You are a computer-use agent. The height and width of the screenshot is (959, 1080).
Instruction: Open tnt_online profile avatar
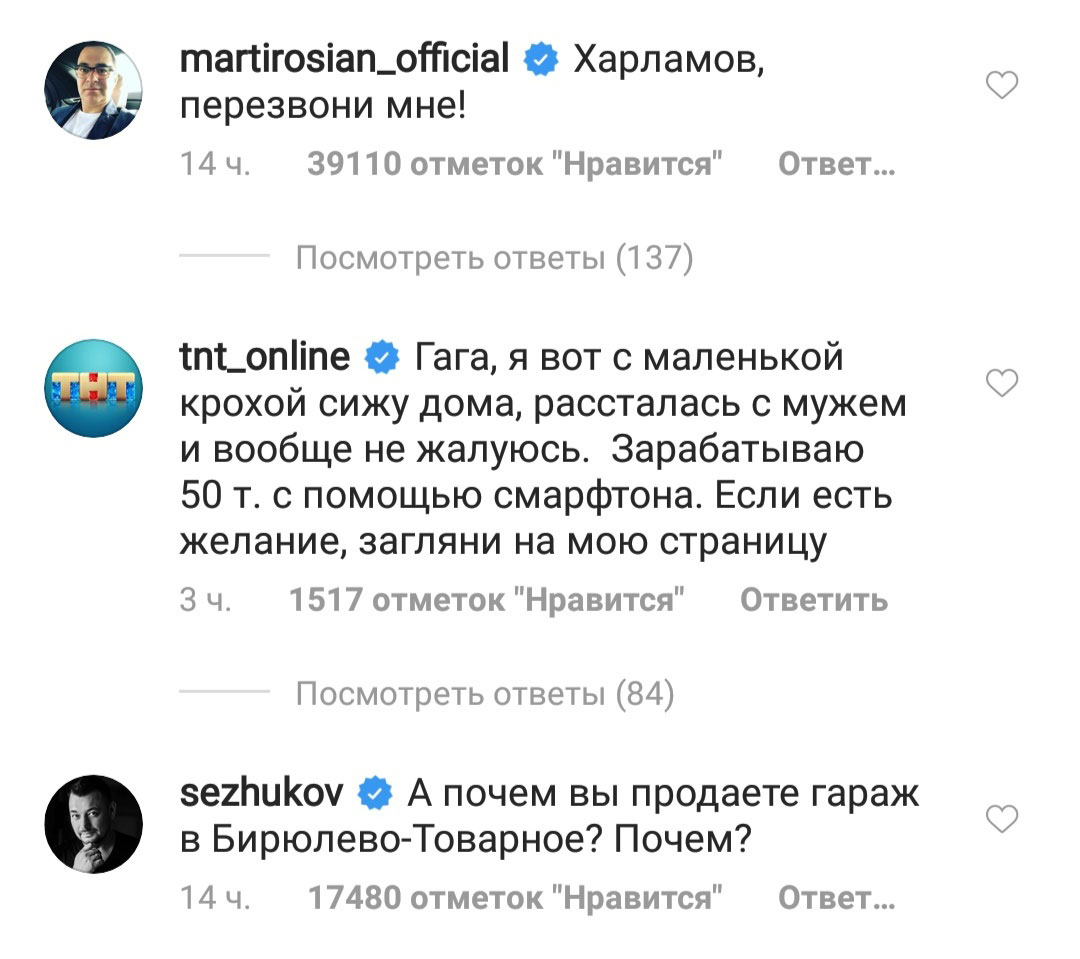click(94, 388)
